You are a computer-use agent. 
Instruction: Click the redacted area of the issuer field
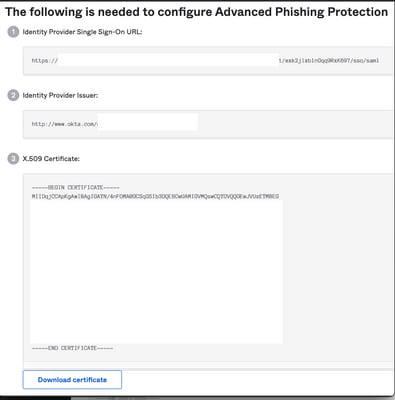[148, 122]
